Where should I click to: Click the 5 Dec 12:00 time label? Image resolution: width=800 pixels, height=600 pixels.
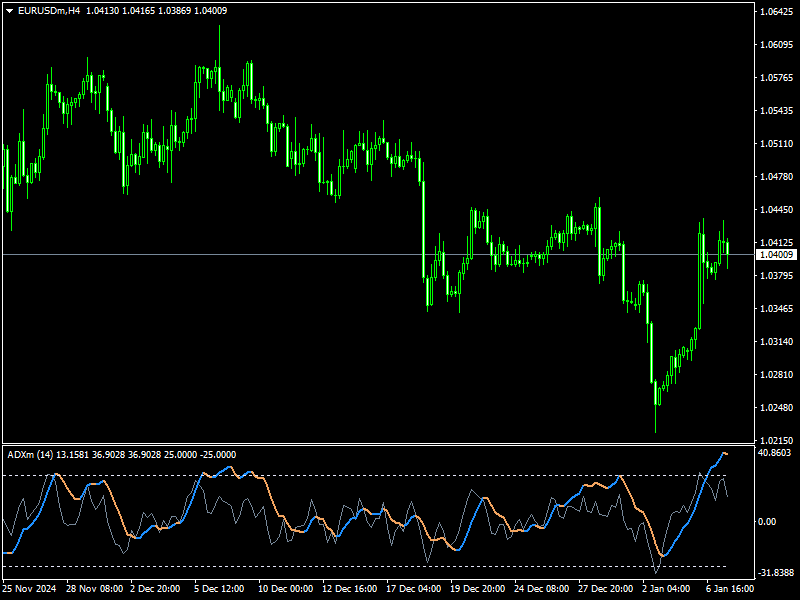(x=219, y=589)
